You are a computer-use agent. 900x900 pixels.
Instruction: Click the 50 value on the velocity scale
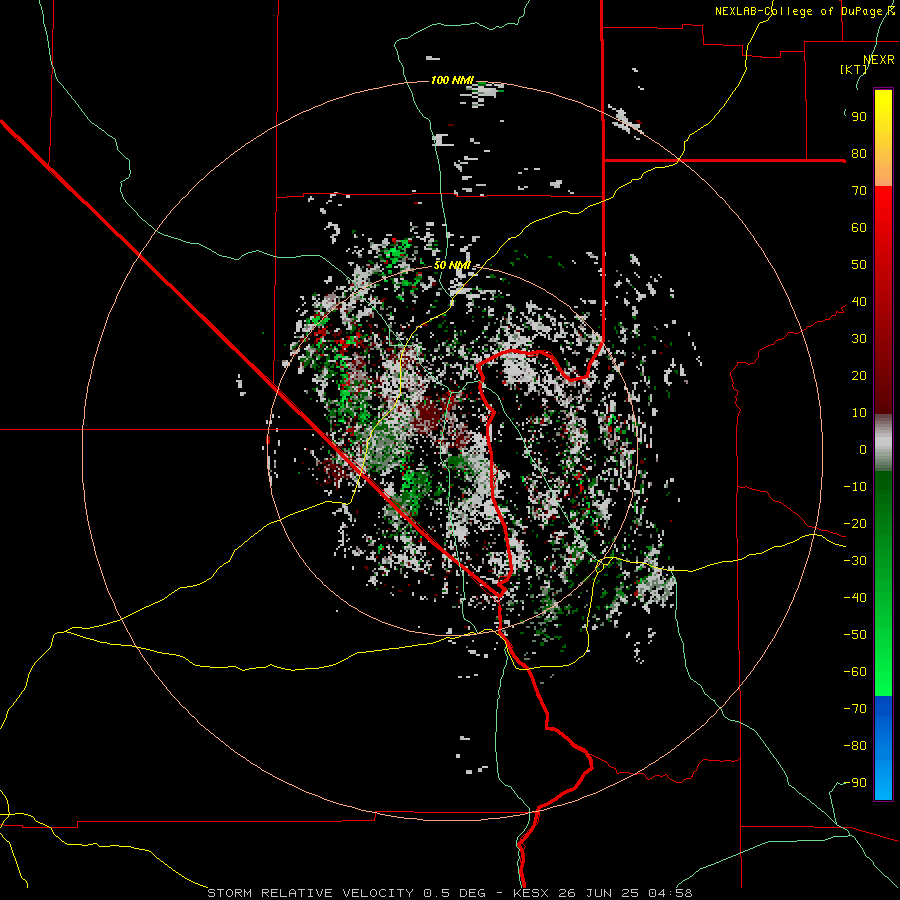(859, 265)
